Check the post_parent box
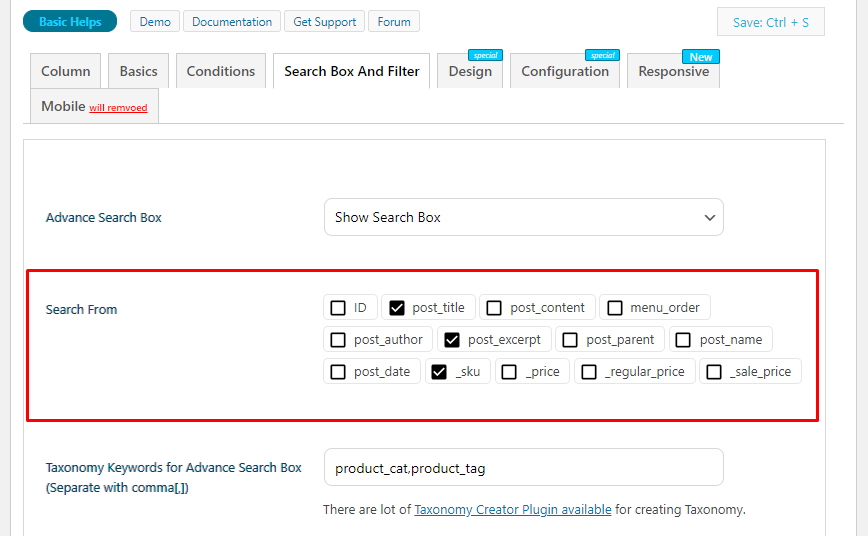This screenshot has height=536, width=868. pyautogui.click(x=570, y=340)
